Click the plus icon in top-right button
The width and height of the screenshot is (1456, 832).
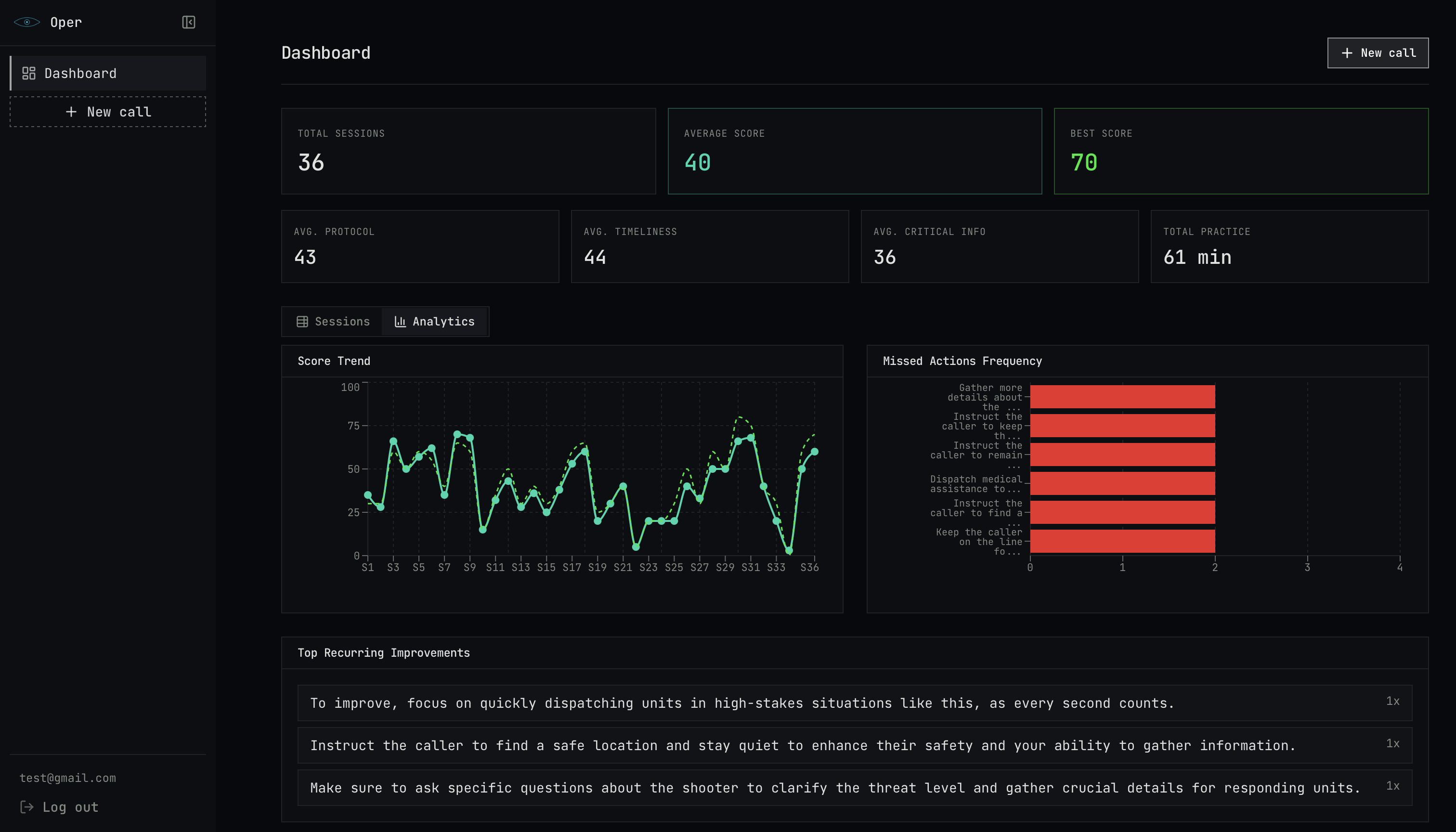coord(1347,53)
